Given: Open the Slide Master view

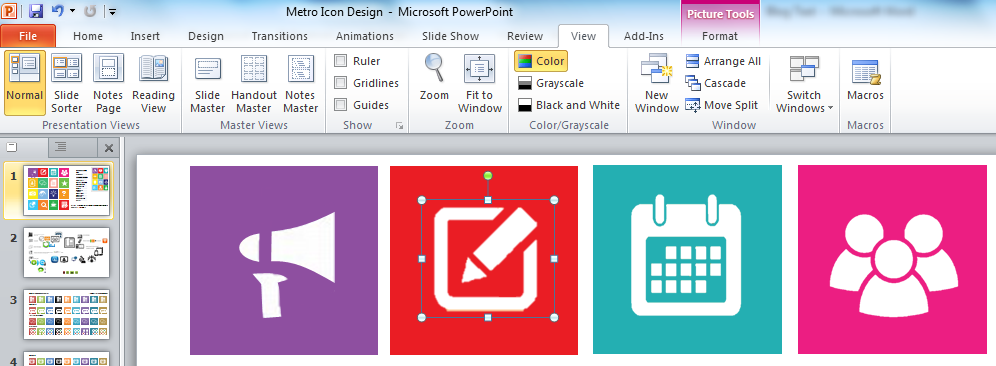Looking at the screenshot, I should pos(208,83).
